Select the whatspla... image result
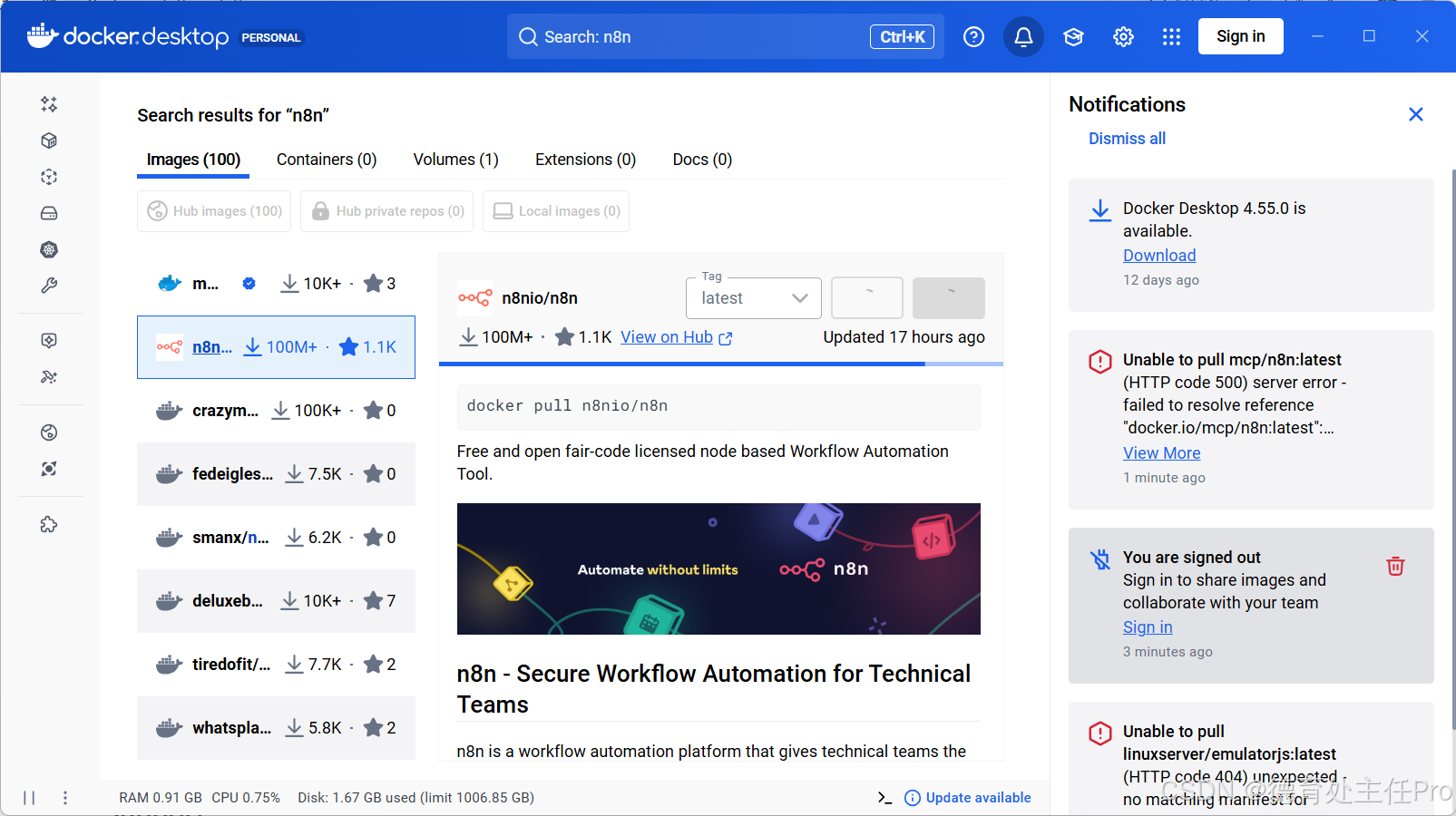This screenshot has width=1456, height=816. pos(276,728)
